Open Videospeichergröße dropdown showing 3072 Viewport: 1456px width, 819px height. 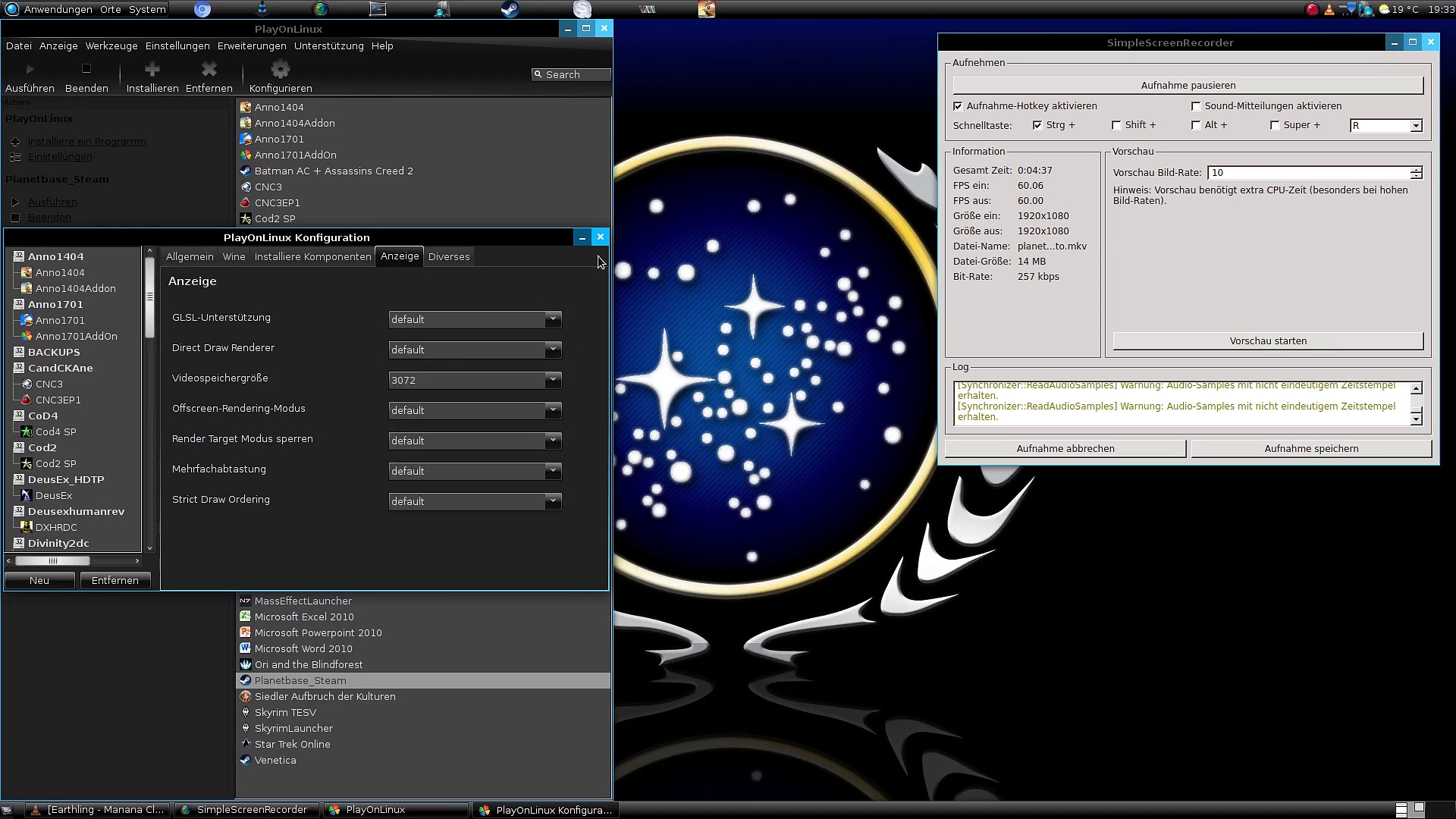[475, 380]
